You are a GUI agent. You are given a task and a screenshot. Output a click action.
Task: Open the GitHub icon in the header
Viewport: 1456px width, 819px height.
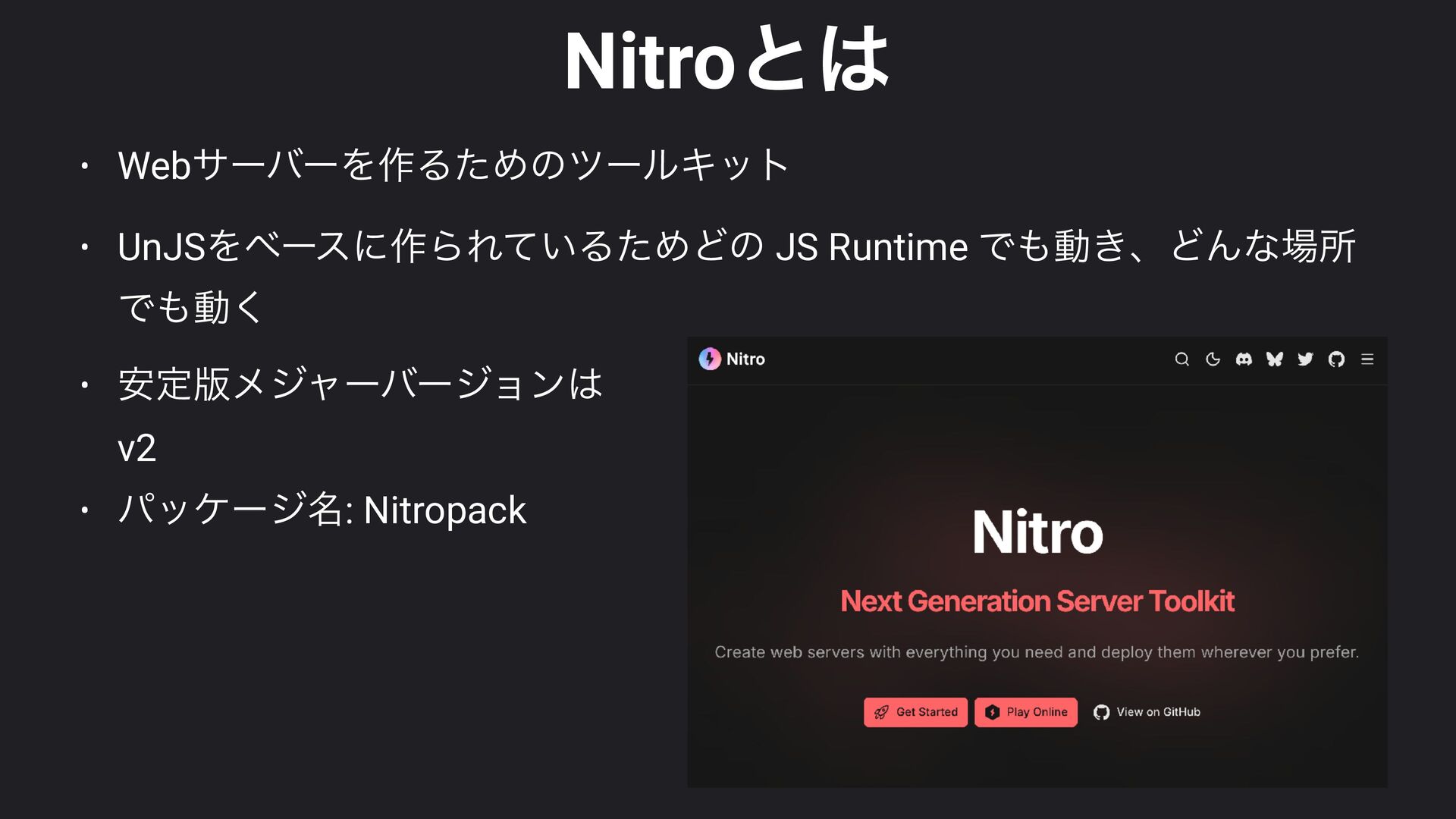(x=1336, y=359)
